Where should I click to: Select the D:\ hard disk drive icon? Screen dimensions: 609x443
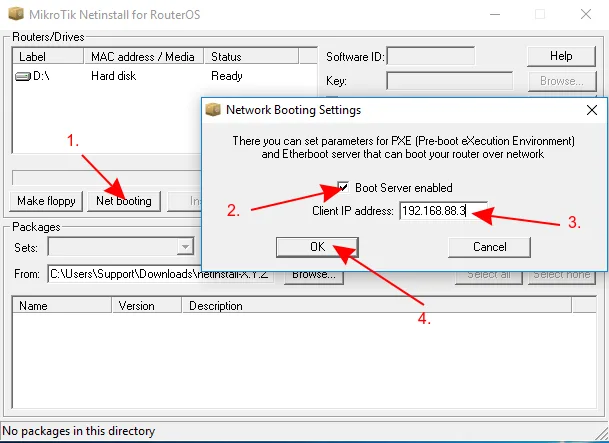(x=23, y=76)
